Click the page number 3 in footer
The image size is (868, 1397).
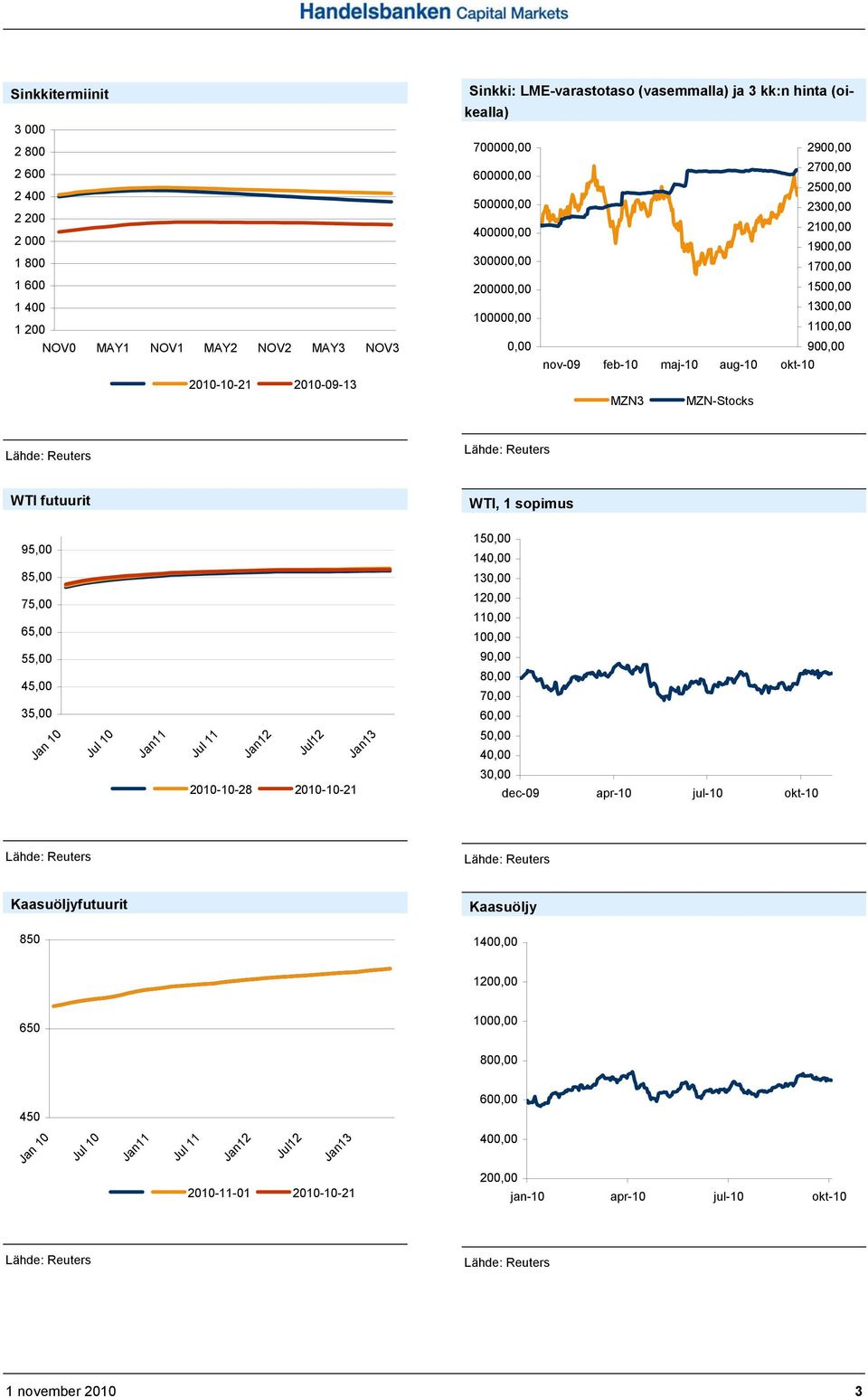[858, 1391]
